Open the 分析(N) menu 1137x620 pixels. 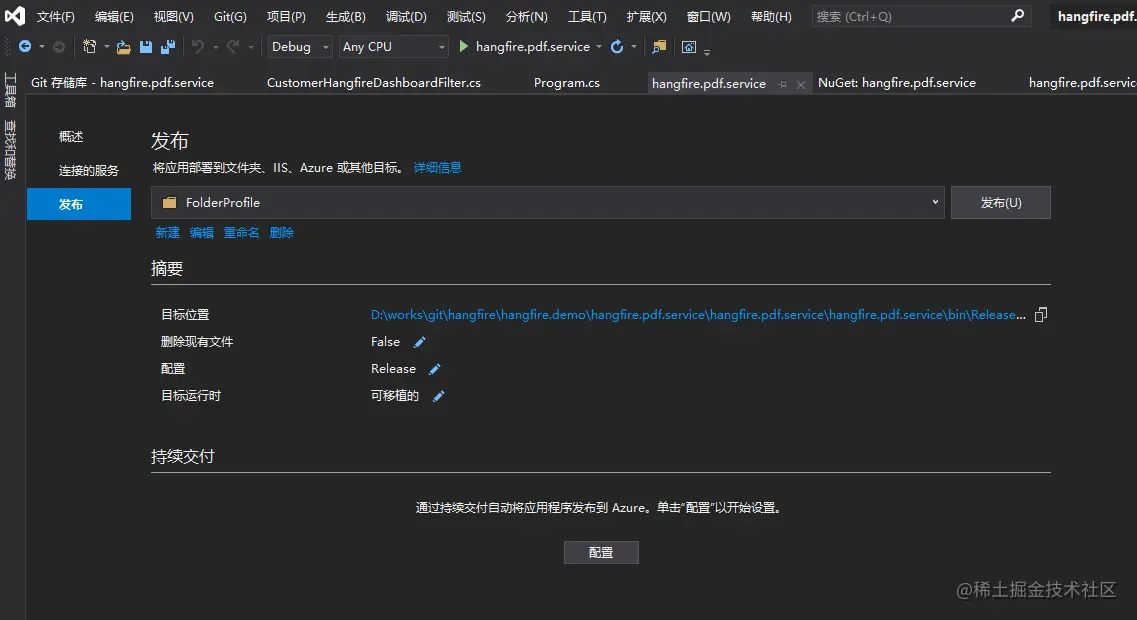[526, 16]
